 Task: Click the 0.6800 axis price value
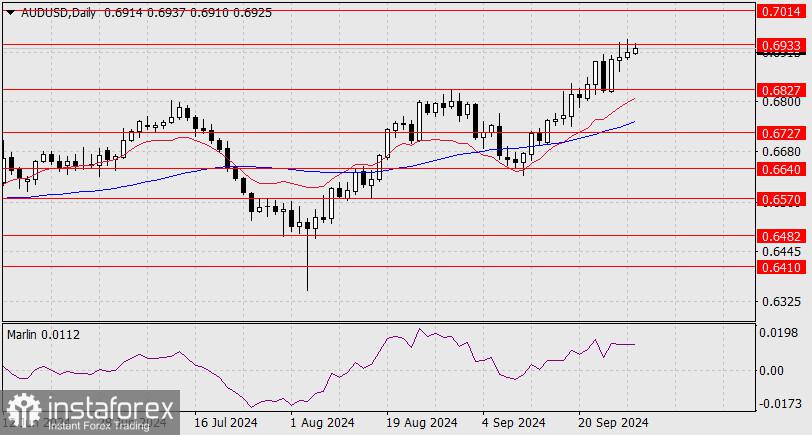point(780,102)
